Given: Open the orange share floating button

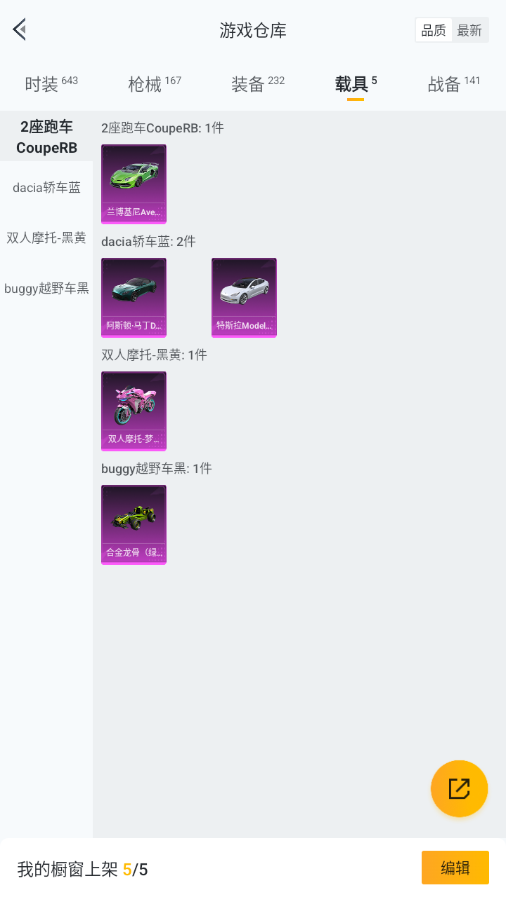Looking at the screenshot, I should (459, 788).
